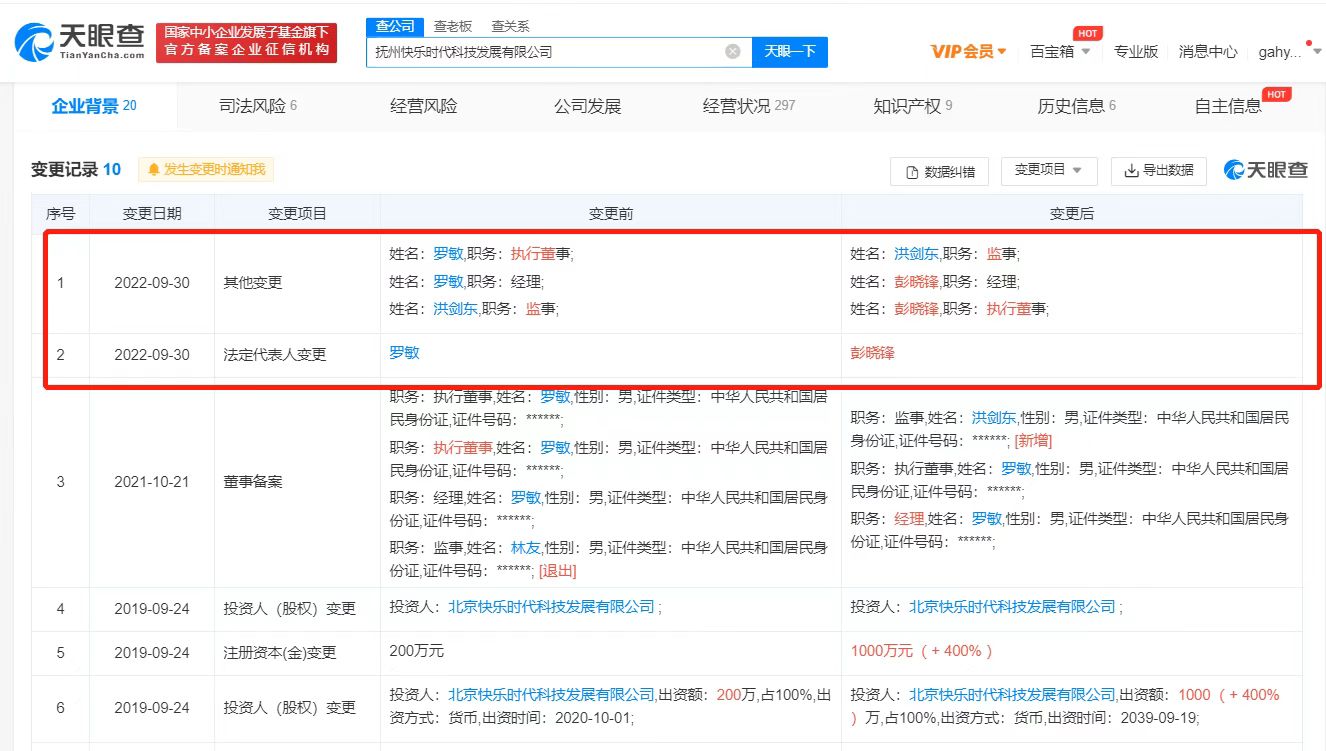Click the 导出数据 export data button
The image size is (1326, 751).
(1159, 171)
